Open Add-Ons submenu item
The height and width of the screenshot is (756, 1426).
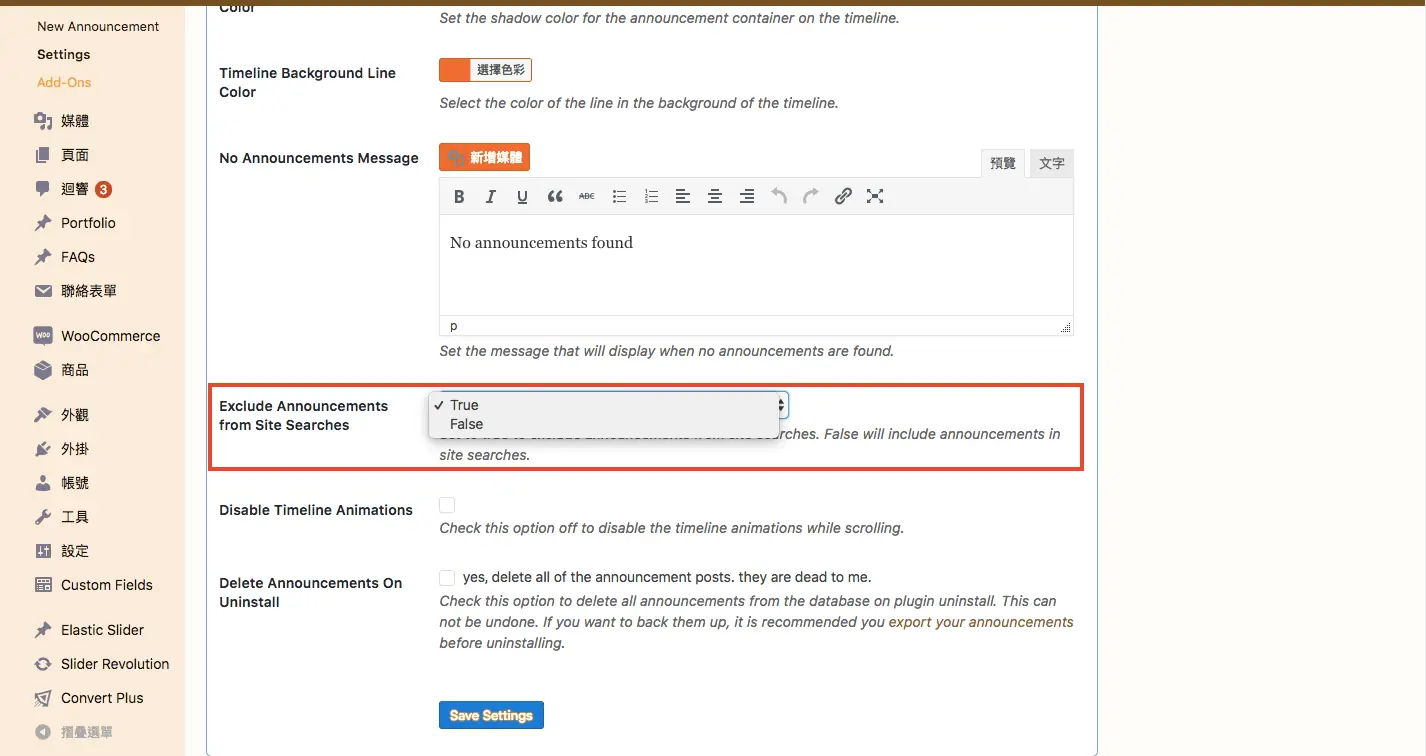(x=64, y=82)
